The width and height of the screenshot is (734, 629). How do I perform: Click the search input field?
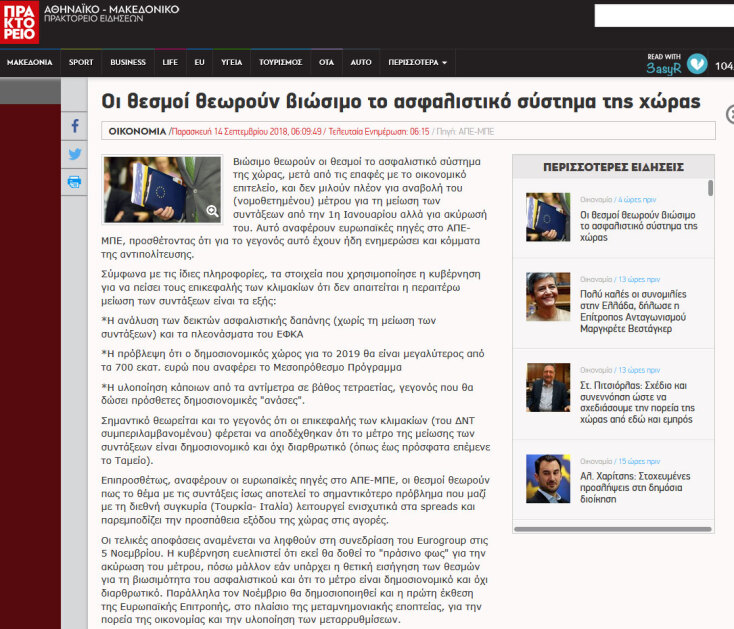coord(663,16)
